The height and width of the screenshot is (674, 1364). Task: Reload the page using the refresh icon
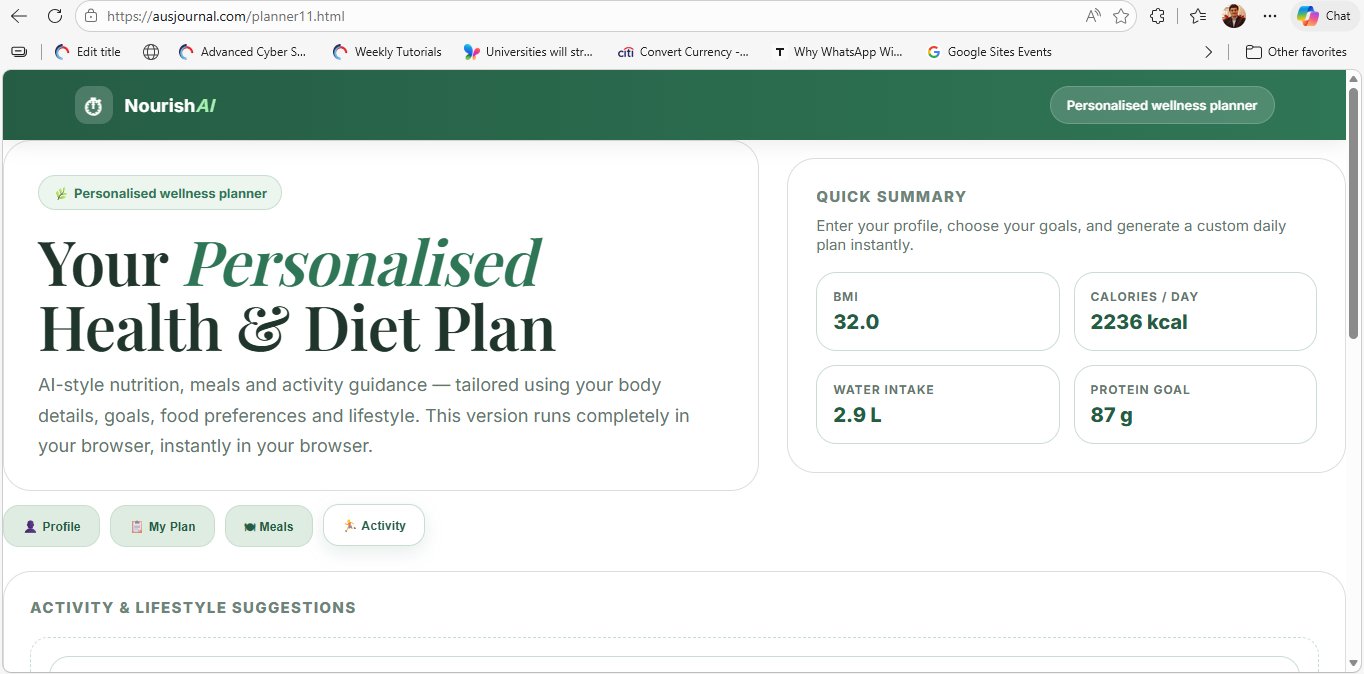pos(55,16)
